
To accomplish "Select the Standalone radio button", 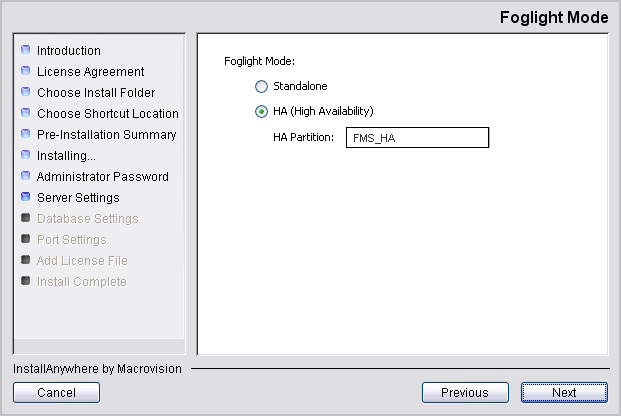I will (x=262, y=87).
